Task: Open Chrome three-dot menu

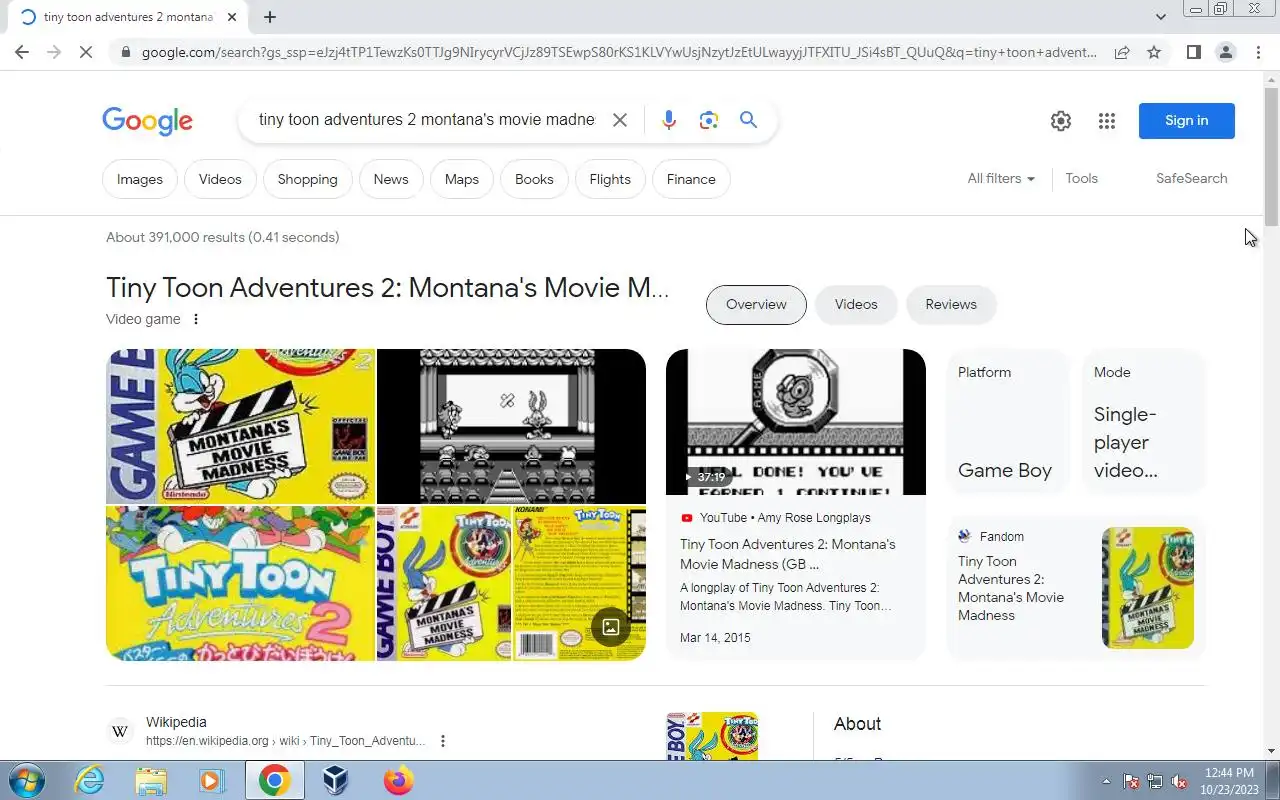Action: coord(1258,52)
